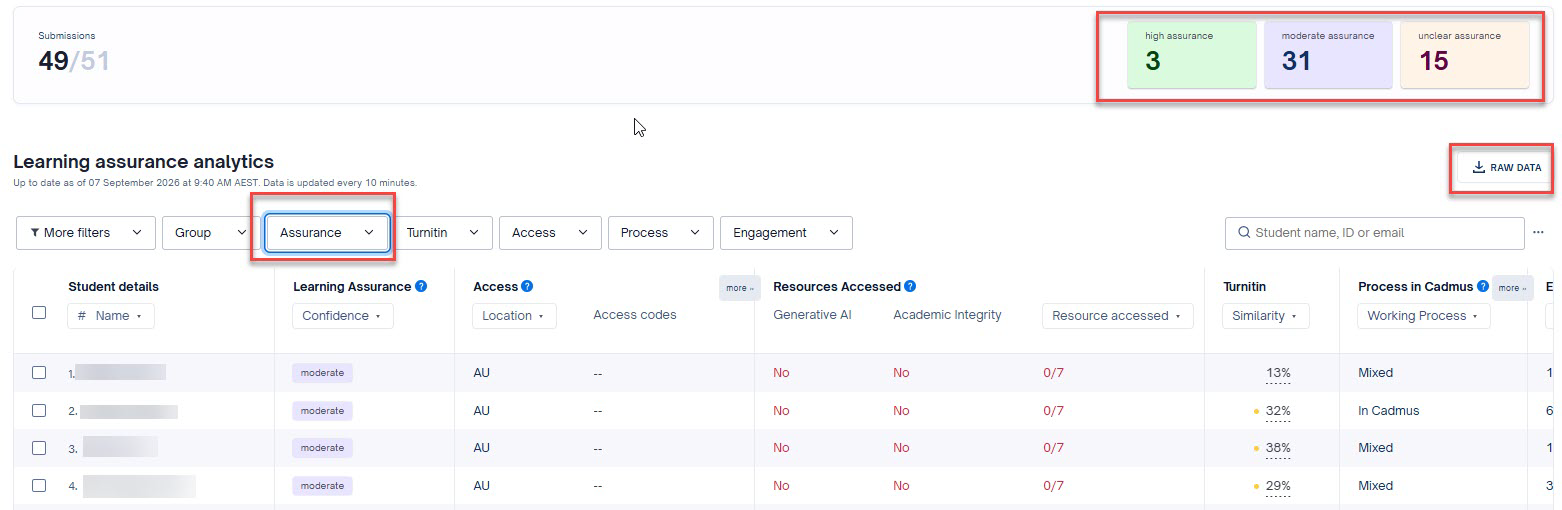Click the Generative AI column heading
The image size is (1562, 510).
tap(811, 314)
